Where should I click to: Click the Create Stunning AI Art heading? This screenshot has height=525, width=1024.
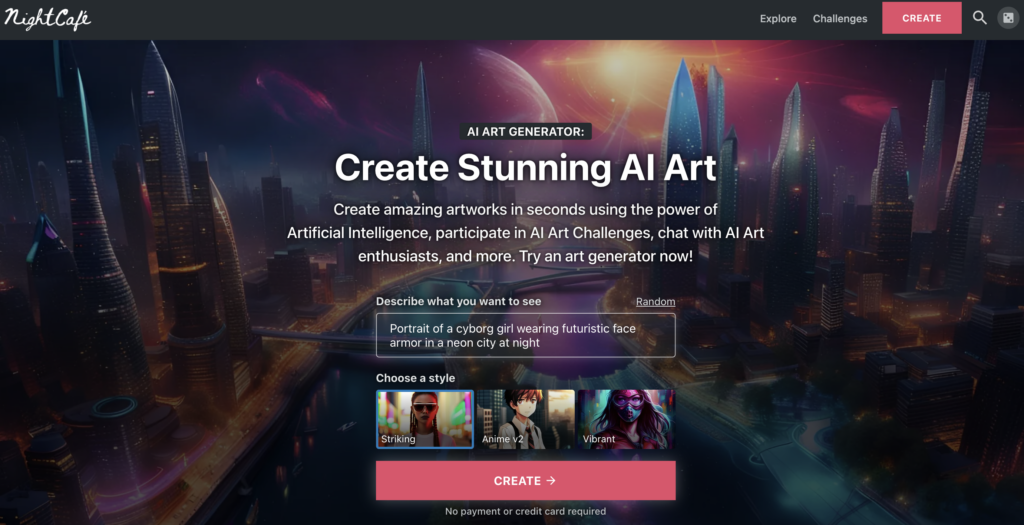526,167
